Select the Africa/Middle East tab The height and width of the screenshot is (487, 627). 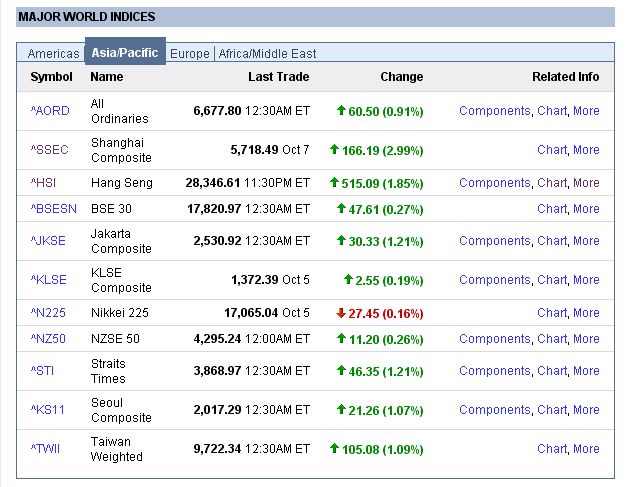[267, 53]
